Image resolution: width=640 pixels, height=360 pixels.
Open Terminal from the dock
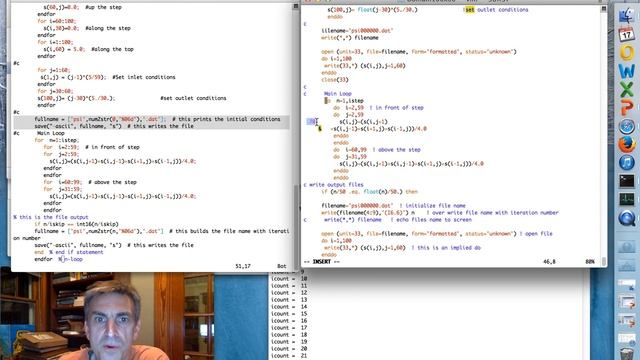point(627,181)
